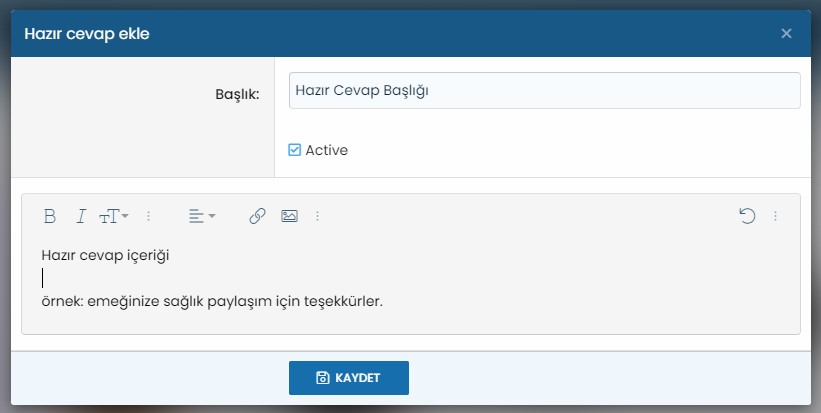Click the text 'örnek: emeğinize sağlık paylaşım için teşekkürler.'
The image size is (821, 413).
click(212, 302)
